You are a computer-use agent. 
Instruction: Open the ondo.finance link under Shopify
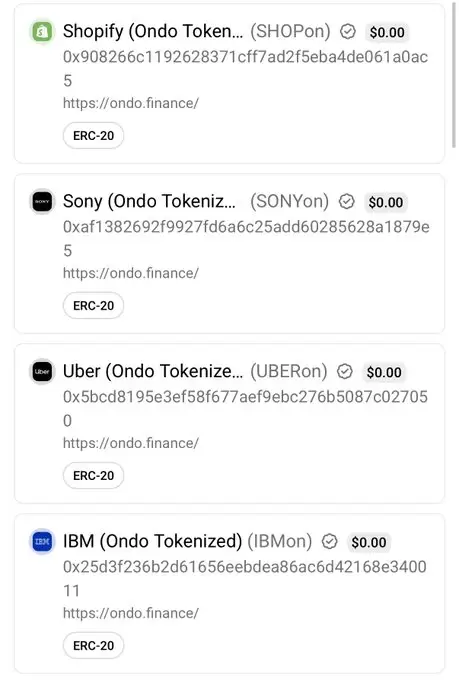click(x=131, y=103)
